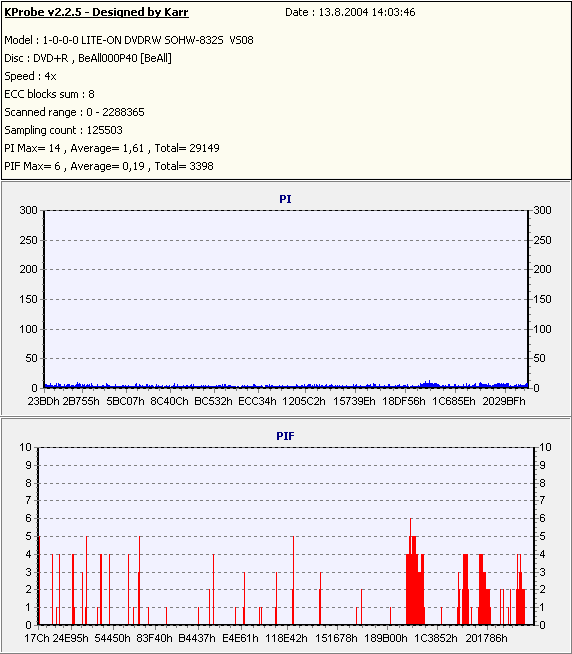The image size is (572, 654).
Task: Click the 118E42h label on PIF axis
Action: (x=286, y=638)
